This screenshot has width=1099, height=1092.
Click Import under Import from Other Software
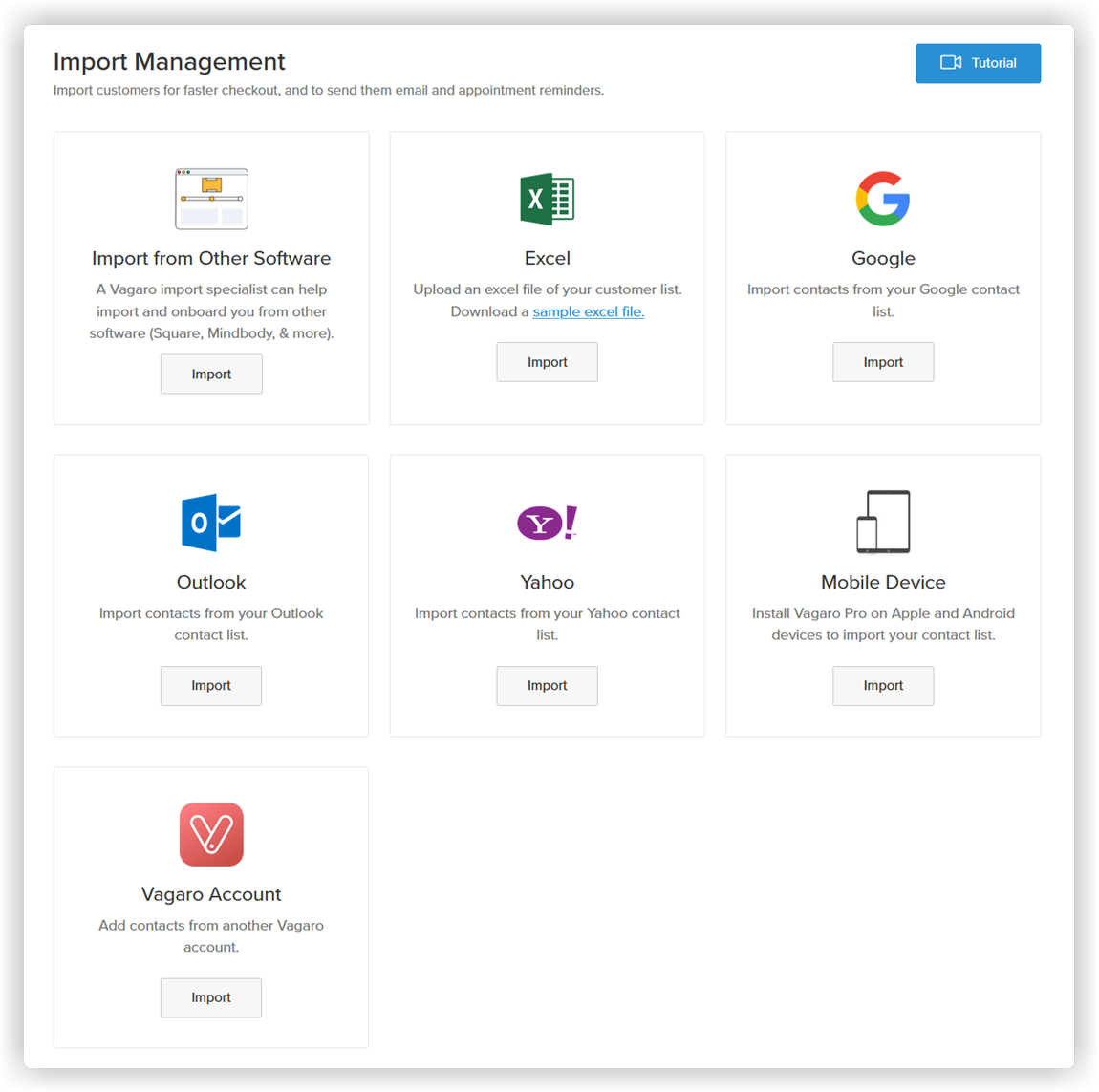(211, 374)
